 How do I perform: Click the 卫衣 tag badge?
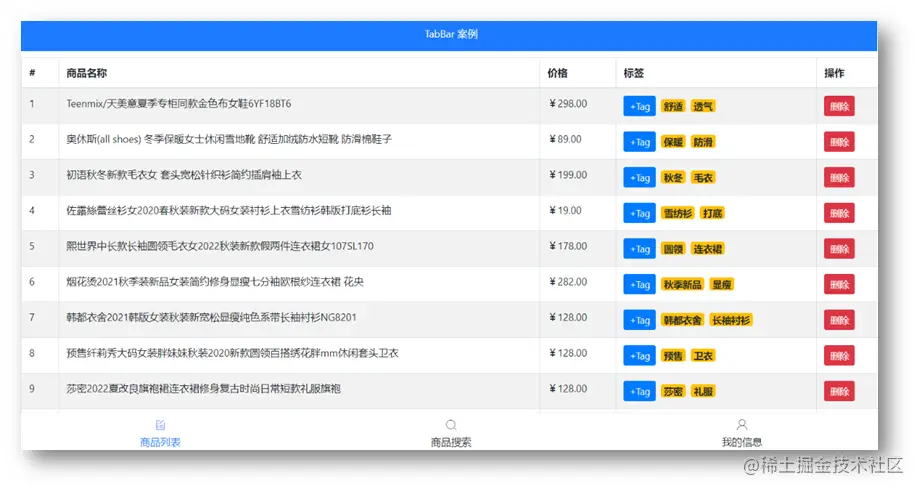pyautogui.click(x=703, y=356)
